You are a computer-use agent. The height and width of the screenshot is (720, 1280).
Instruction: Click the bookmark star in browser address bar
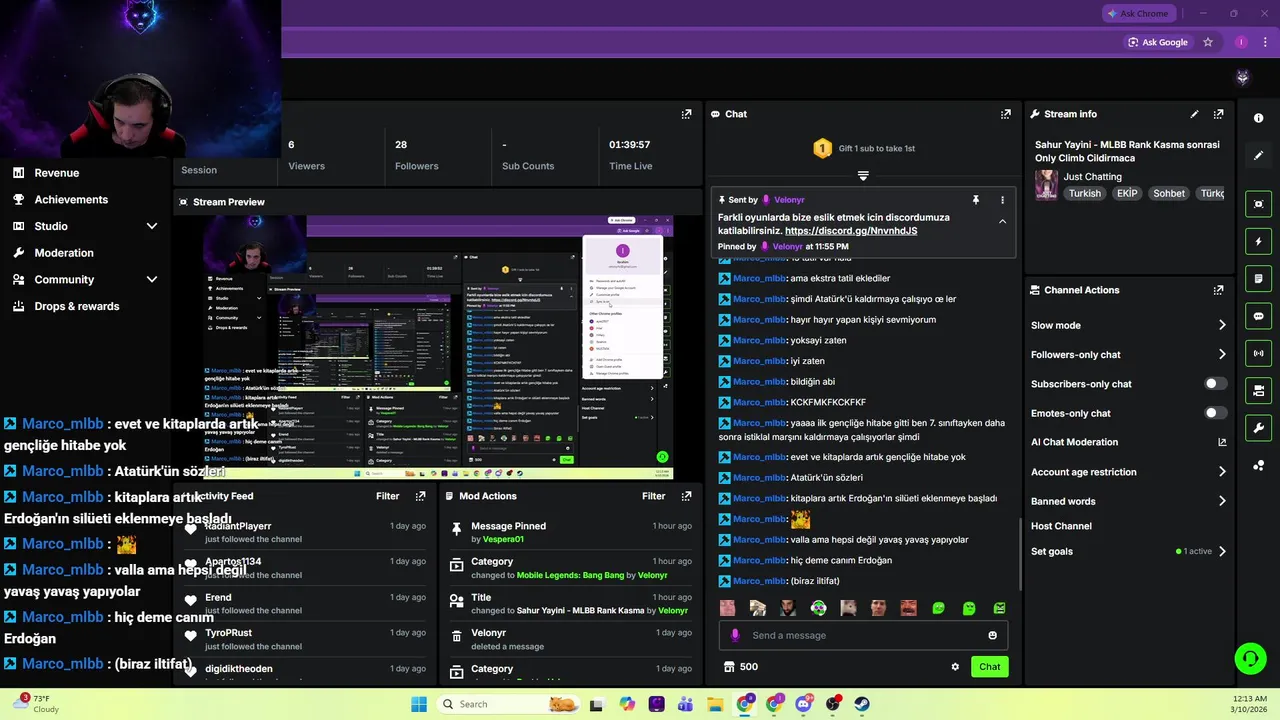point(1208,42)
